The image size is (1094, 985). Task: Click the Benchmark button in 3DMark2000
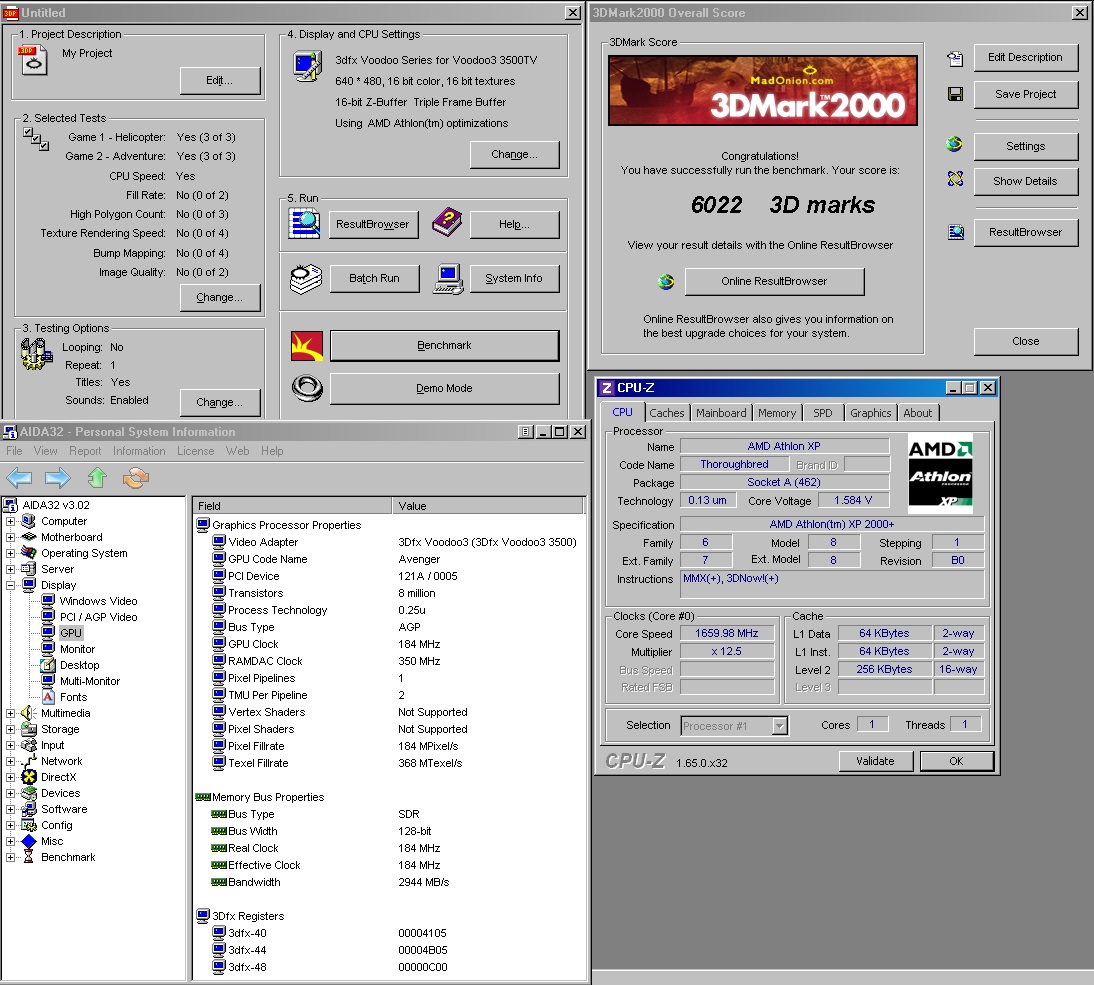[x=444, y=346]
